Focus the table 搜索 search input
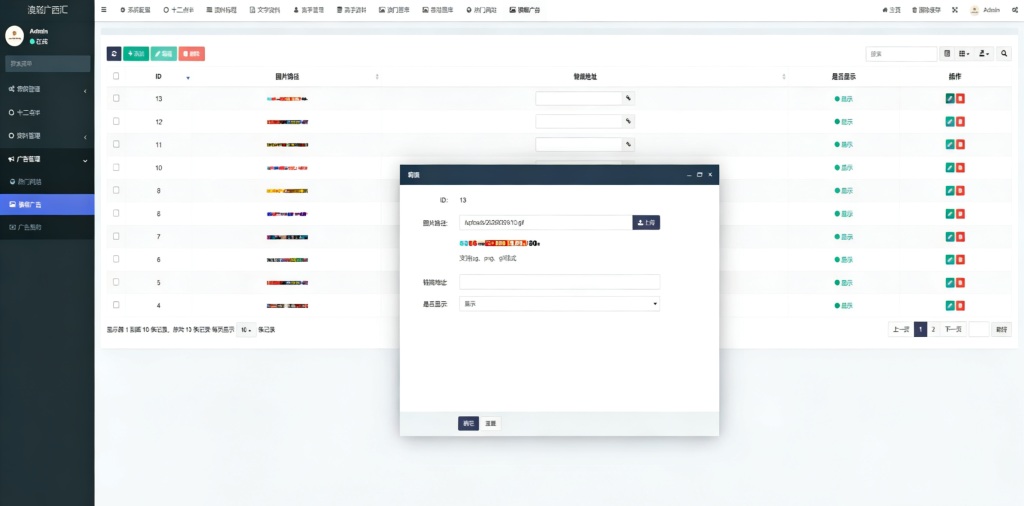The width and height of the screenshot is (1024, 506). (x=902, y=54)
